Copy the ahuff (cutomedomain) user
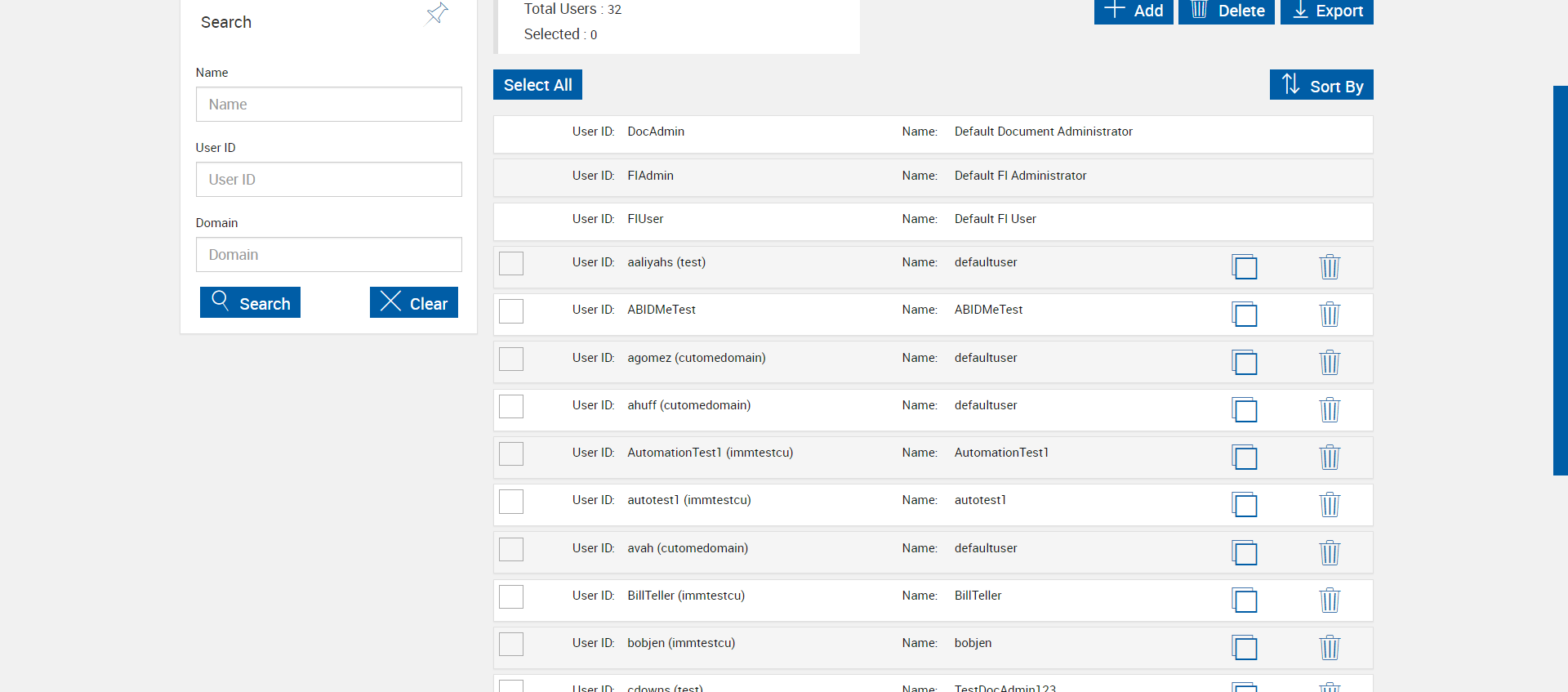Viewport: 1568px width, 692px height. (1245, 409)
